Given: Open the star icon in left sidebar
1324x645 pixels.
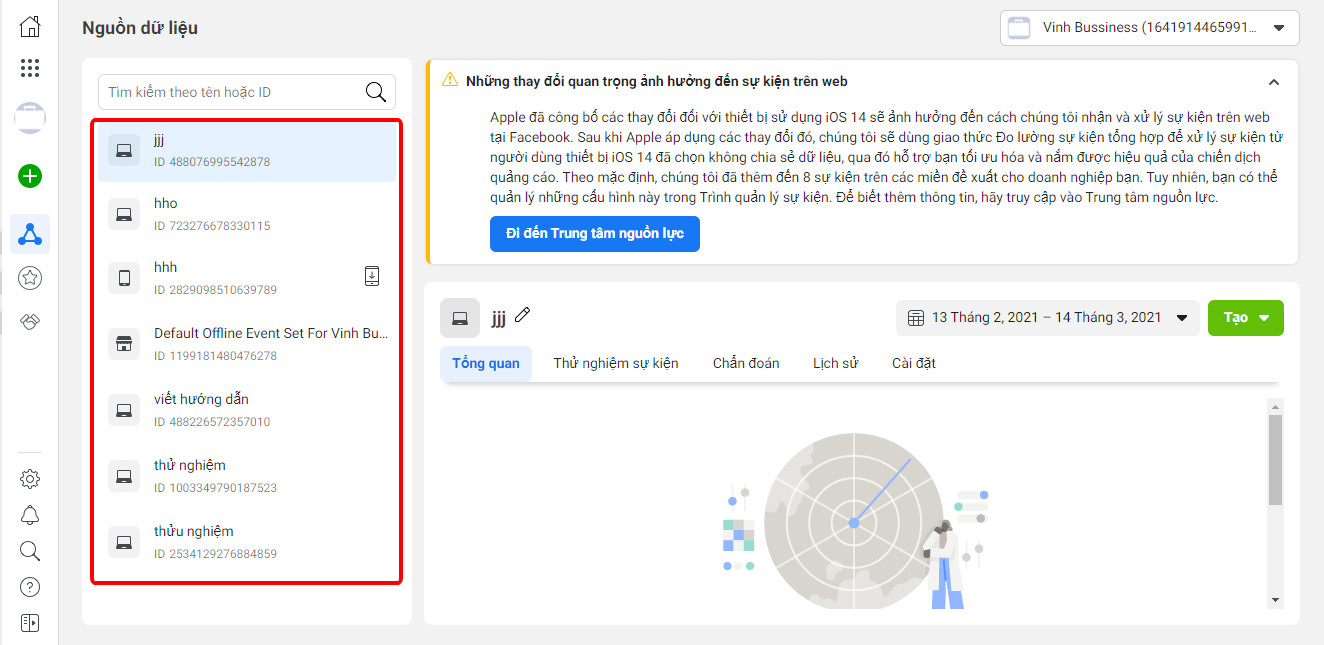Looking at the screenshot, I should pyautogui.click(x=30, y=279).
